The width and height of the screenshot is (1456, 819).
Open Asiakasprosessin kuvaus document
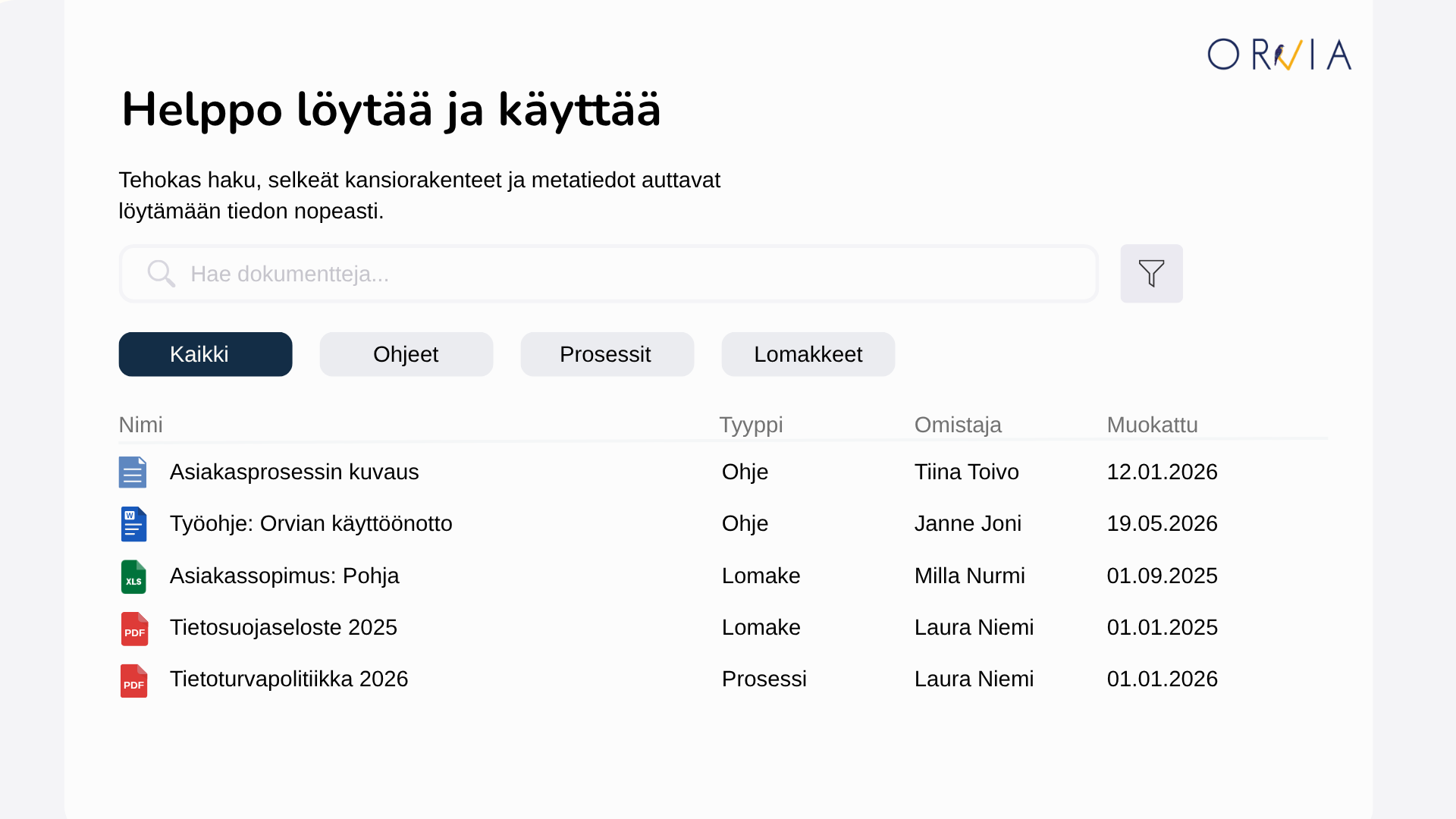coord(294,472)
